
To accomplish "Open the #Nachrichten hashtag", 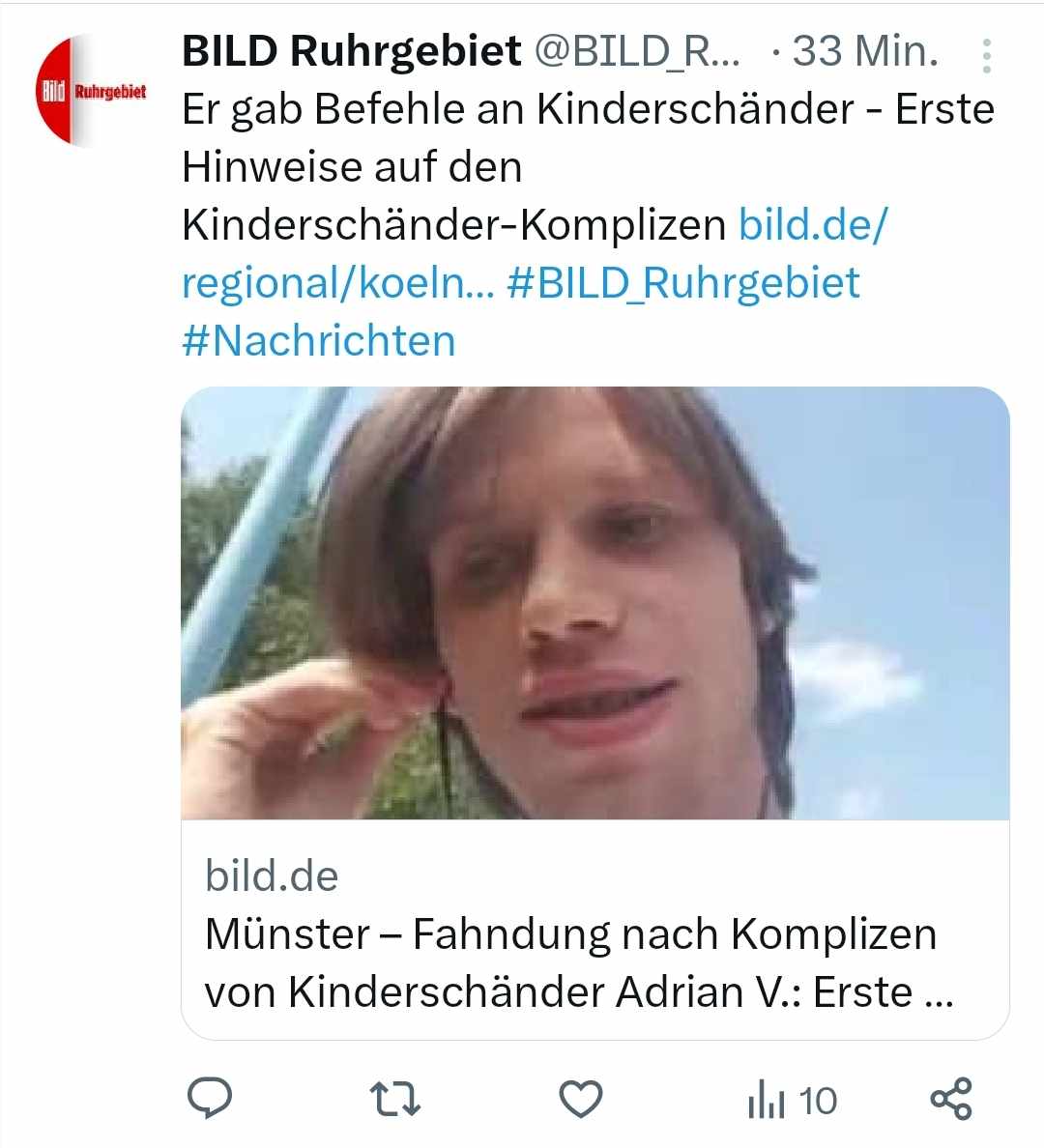I will [319, 341].
